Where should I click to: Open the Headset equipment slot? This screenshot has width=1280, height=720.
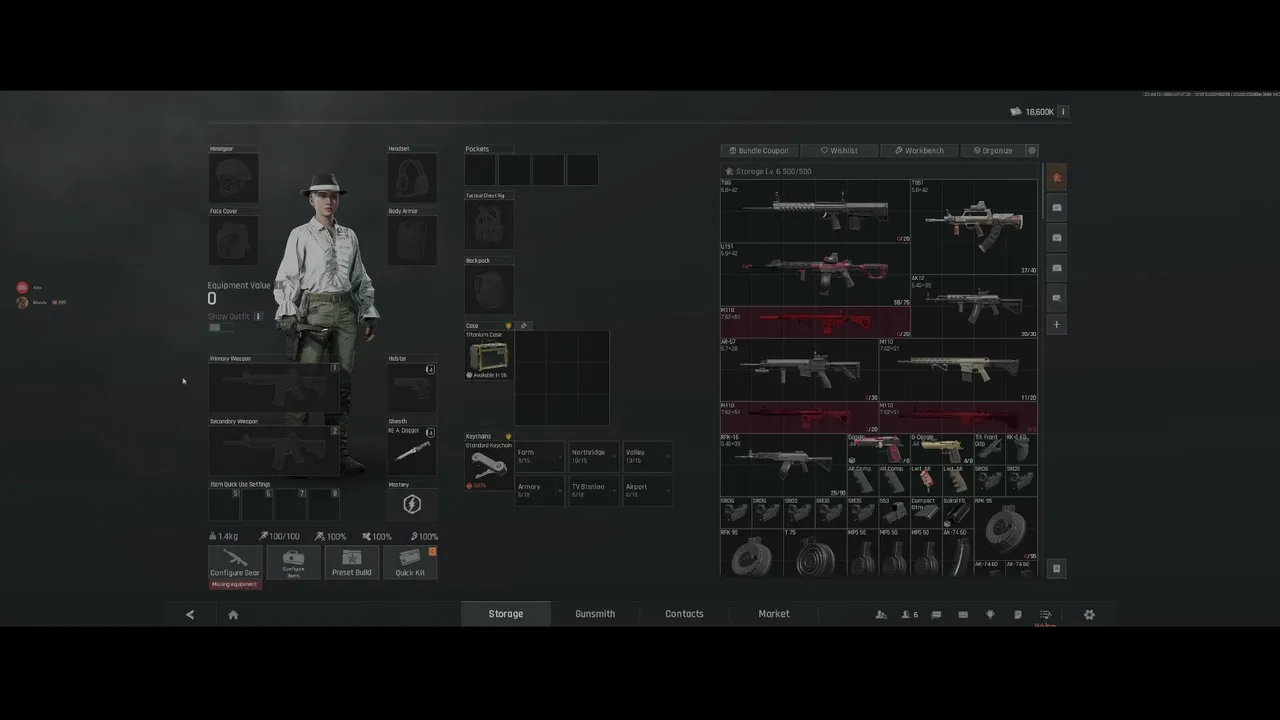coord(412,179)
